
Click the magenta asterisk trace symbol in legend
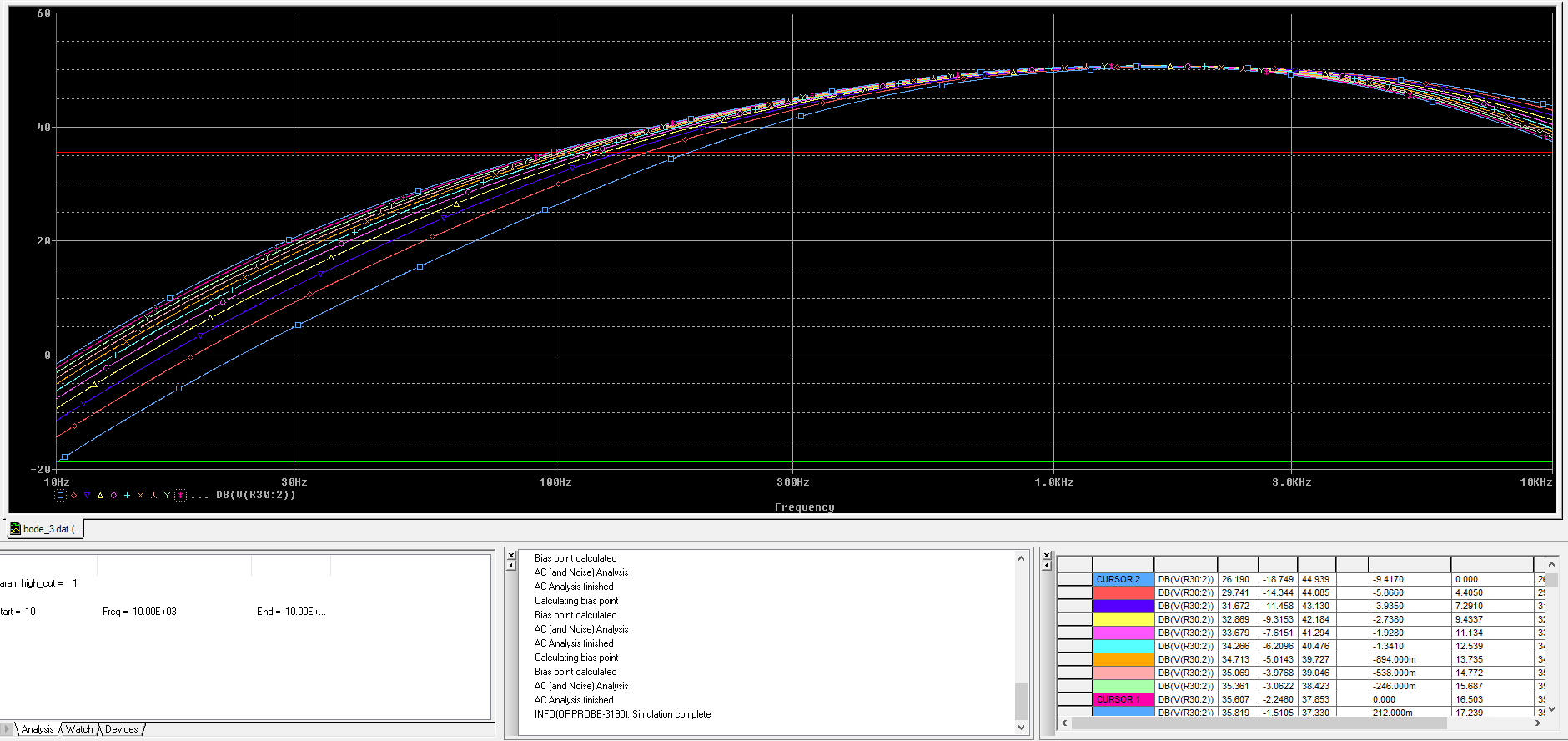pyautogui.click(x=180, y=496)
